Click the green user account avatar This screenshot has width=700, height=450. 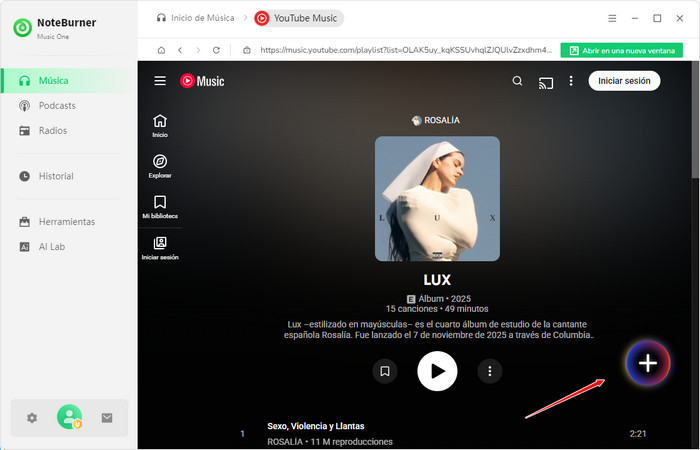coord(69,417)
